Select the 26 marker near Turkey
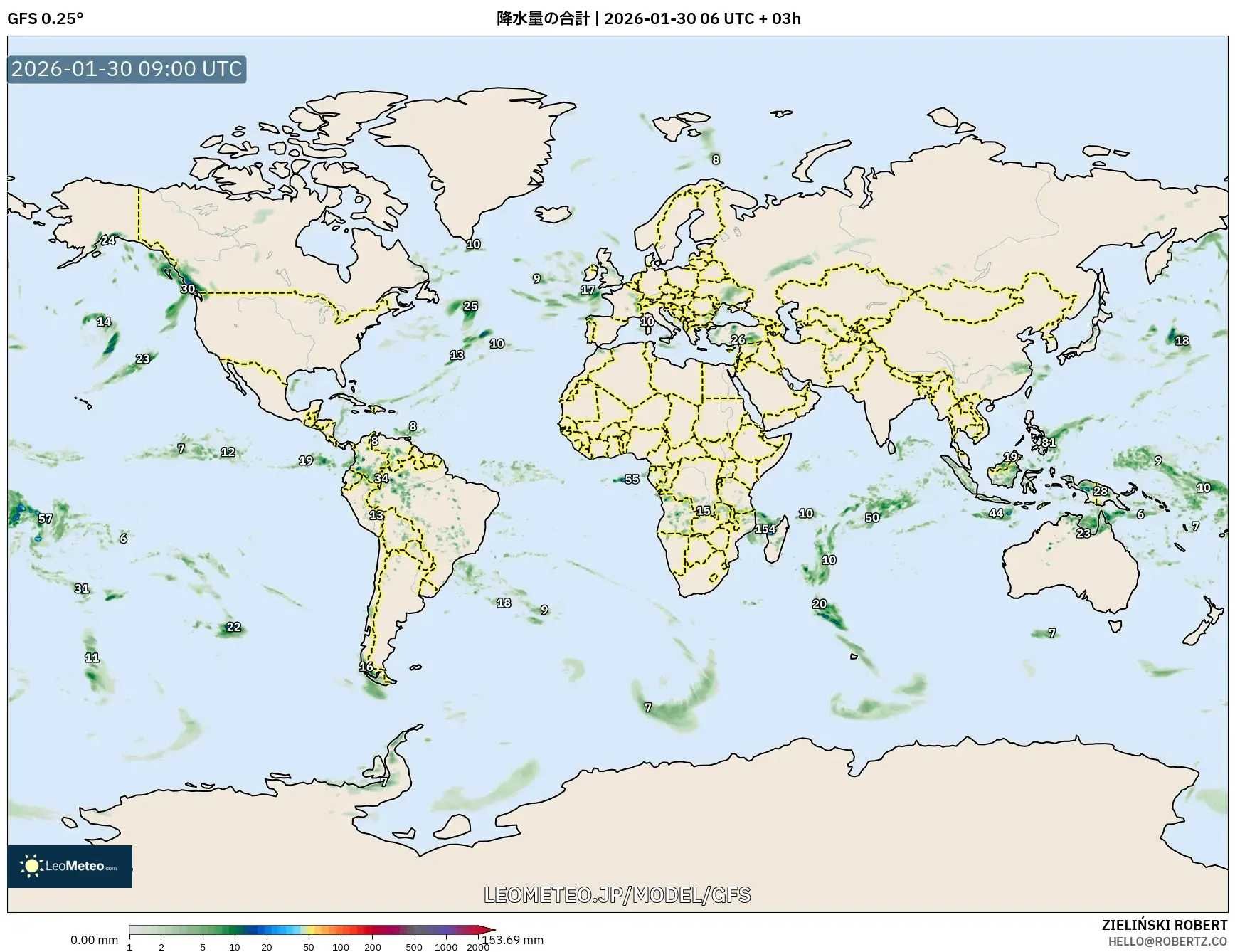 pos(738,339)
